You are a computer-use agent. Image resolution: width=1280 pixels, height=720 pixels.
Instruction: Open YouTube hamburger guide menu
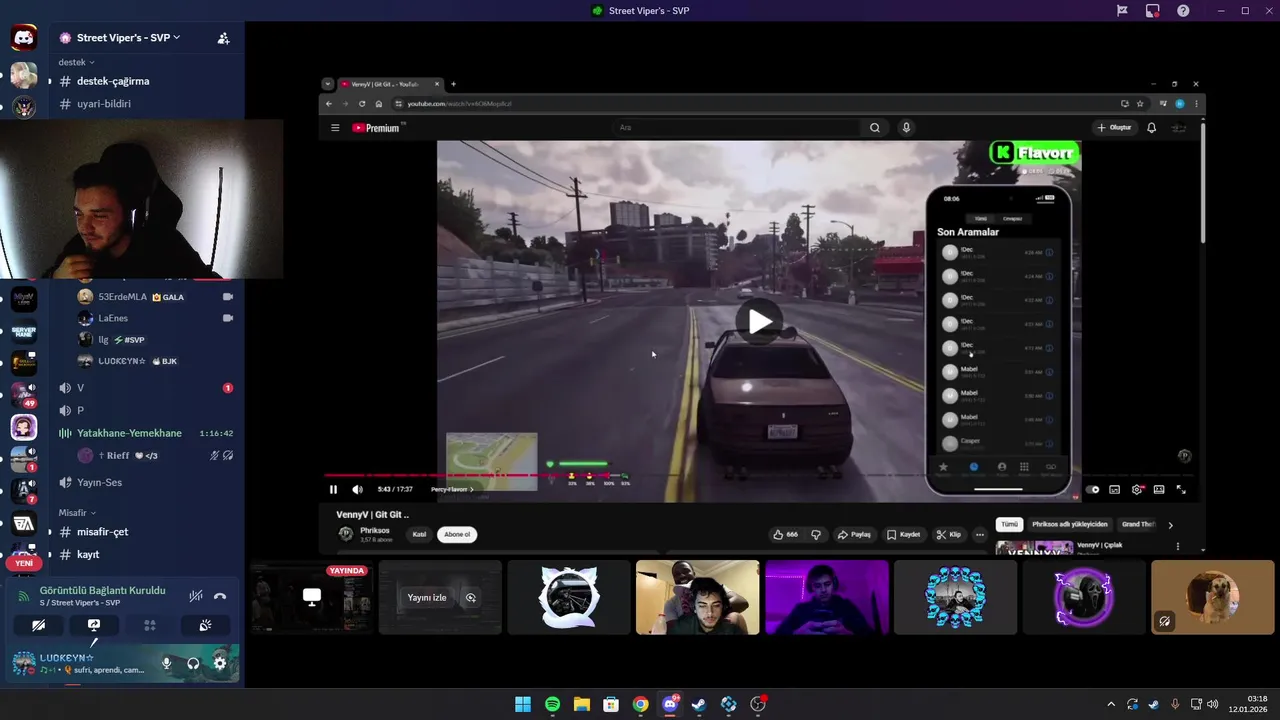coord(335,128)
